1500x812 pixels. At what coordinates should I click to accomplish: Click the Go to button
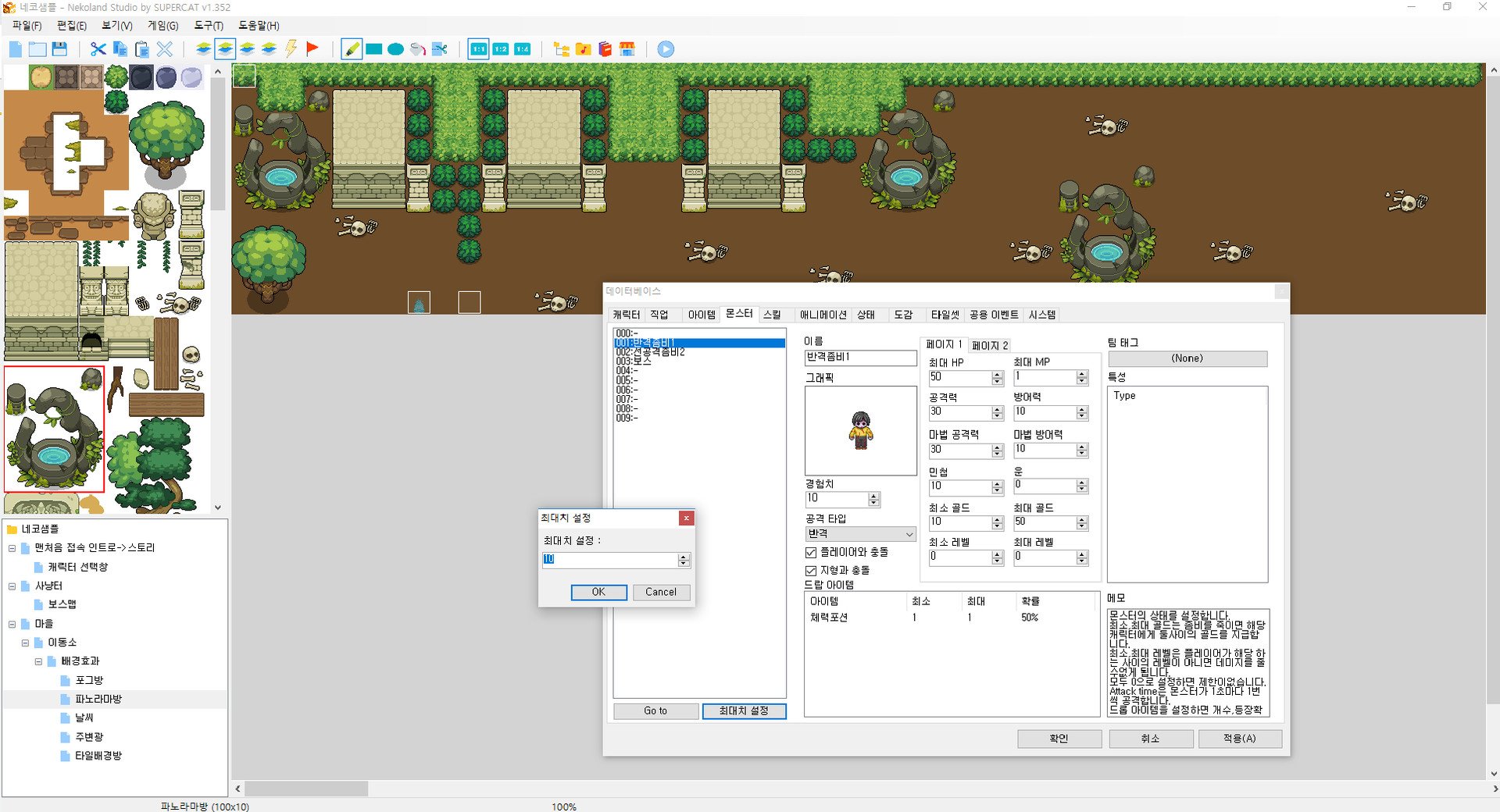[655, 710]
